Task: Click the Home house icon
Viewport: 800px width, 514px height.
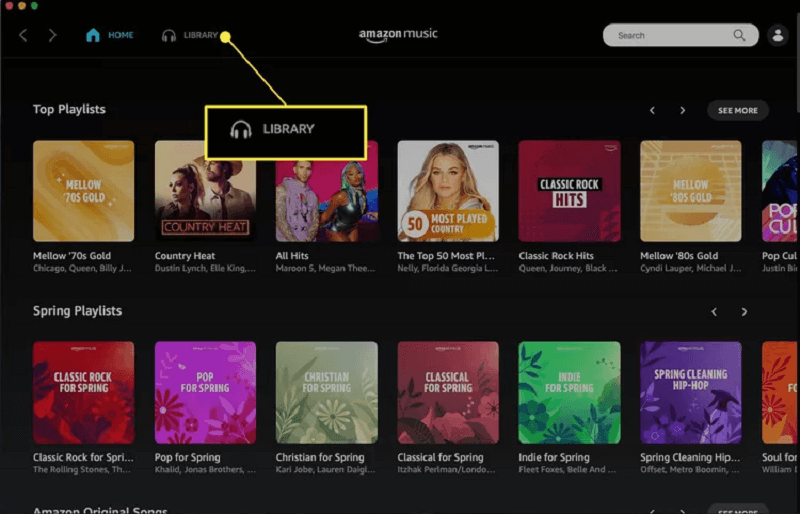Action: pyautogui.click(x=93, y=36)
